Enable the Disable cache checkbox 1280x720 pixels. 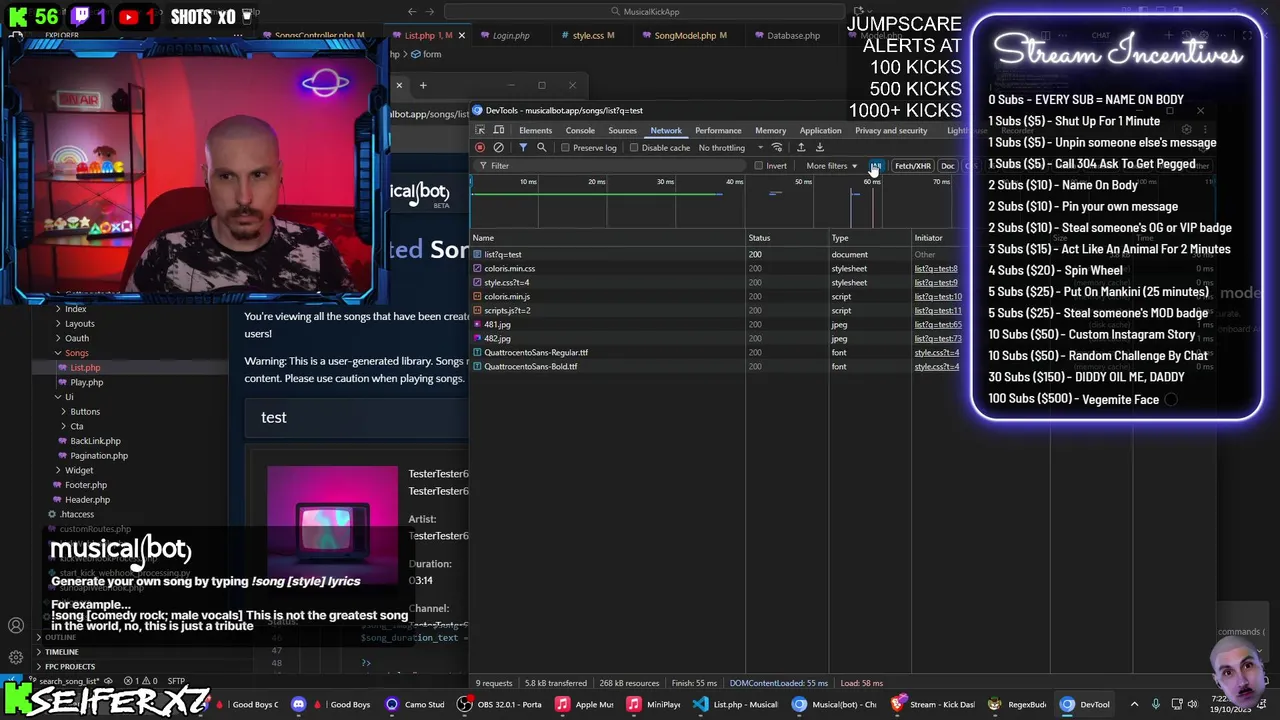click(x=634, y=148)
